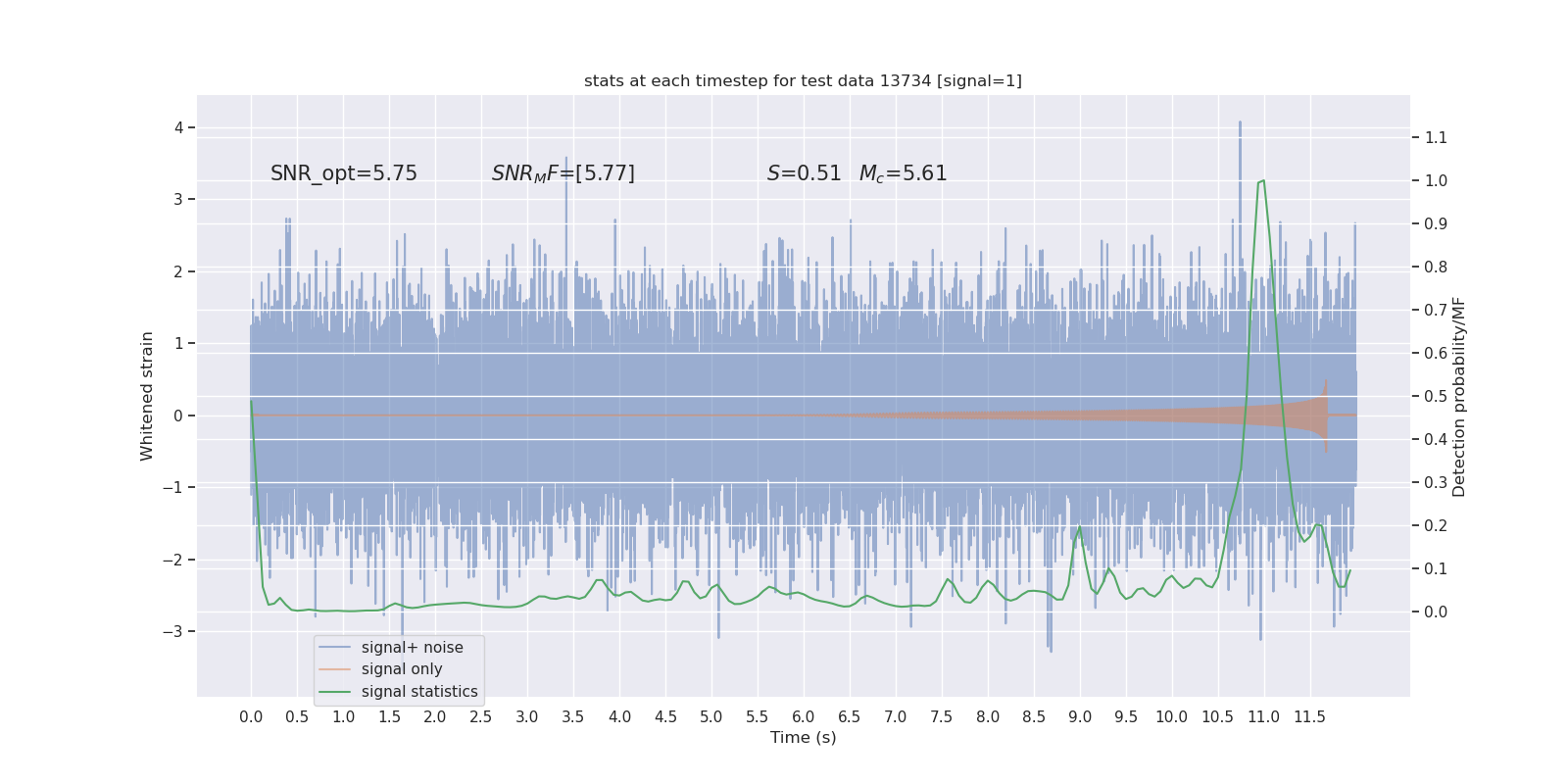Click the S=0.51 annotation text
This screenshot has height=784, width=1568.
click(x=805, y=173)
